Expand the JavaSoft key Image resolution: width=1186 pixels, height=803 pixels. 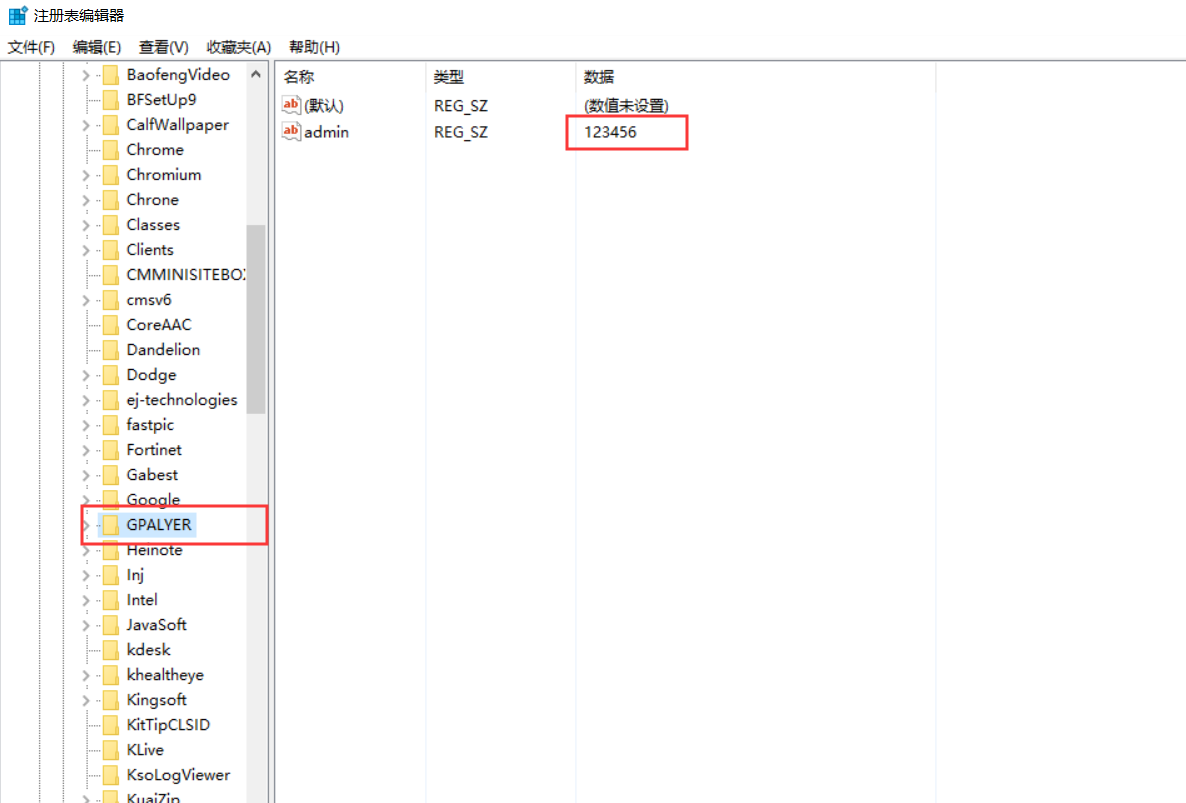pos(85,625)
